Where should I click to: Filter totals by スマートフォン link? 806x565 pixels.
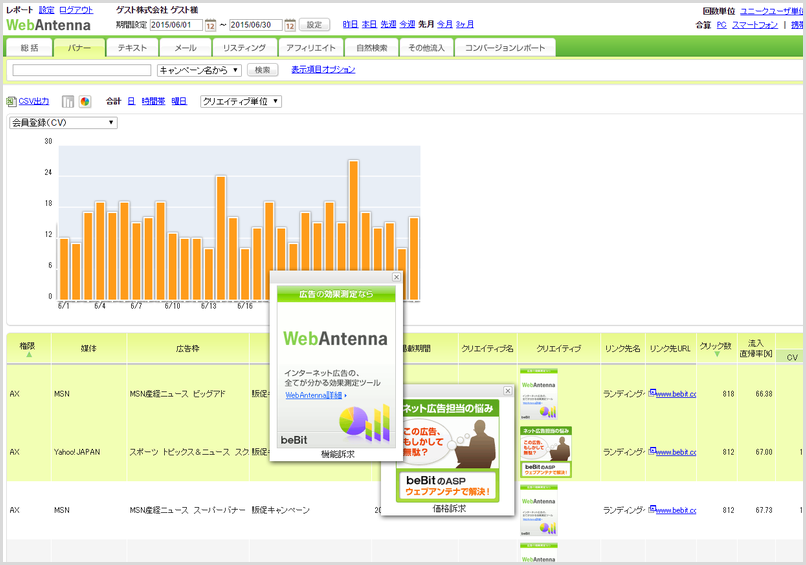(755, 25)
